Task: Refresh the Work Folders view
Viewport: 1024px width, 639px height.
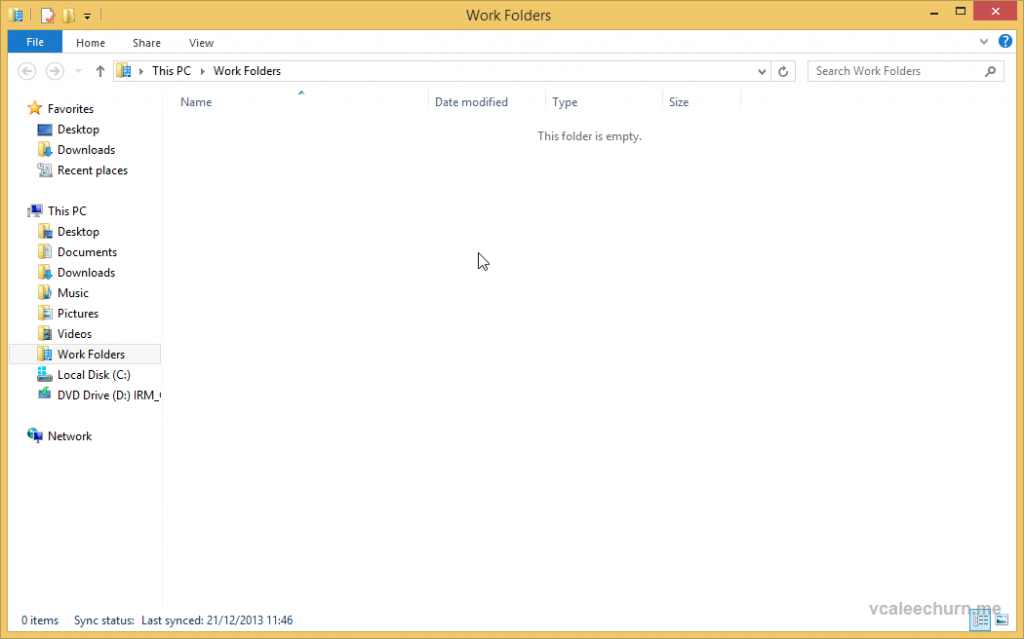Action: [x=783, y=71]
